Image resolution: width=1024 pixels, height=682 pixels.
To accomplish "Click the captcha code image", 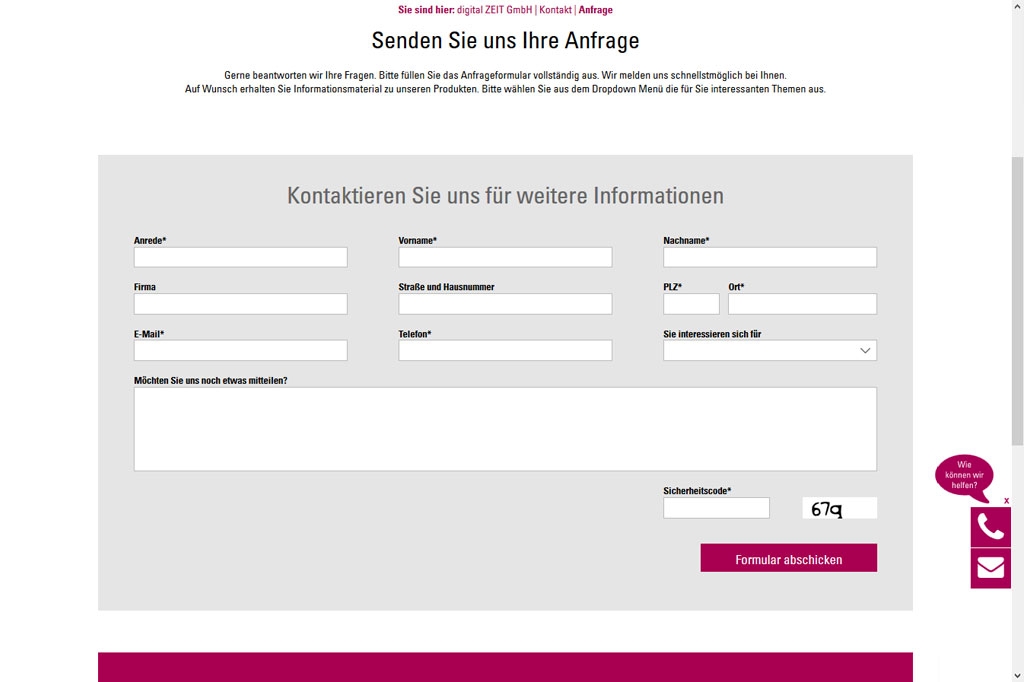I will point(839,508).
